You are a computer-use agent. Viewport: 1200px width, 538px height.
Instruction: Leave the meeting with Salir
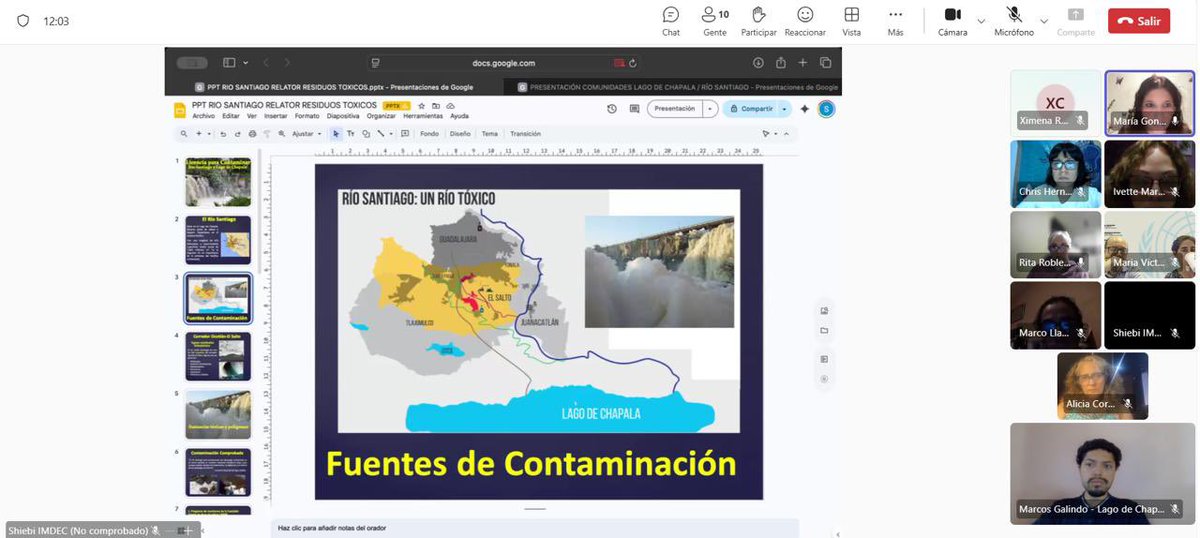[1139, 20]
